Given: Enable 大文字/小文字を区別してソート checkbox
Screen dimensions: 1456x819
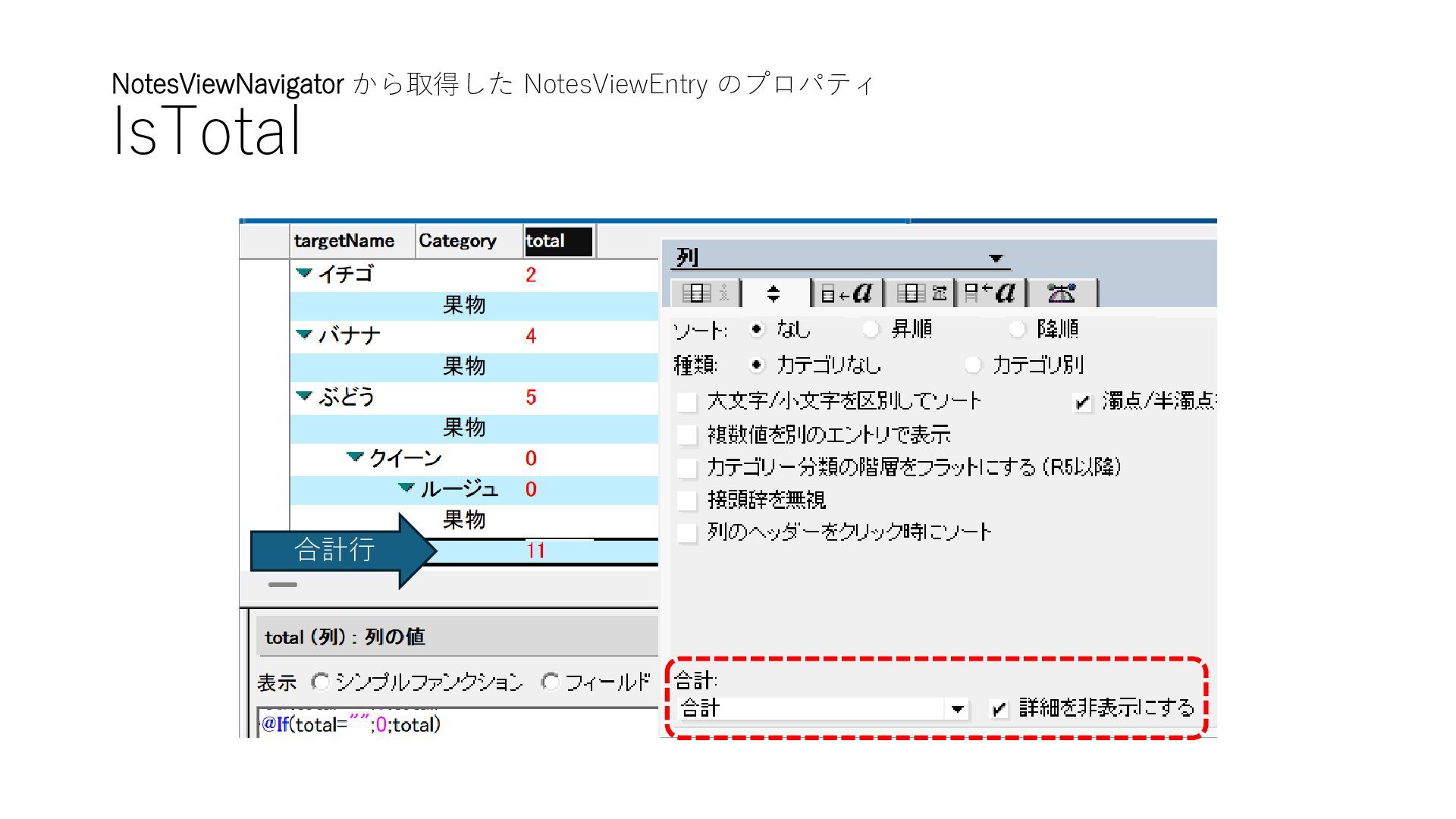Looking at the screenshot, I should coord(687,402).
